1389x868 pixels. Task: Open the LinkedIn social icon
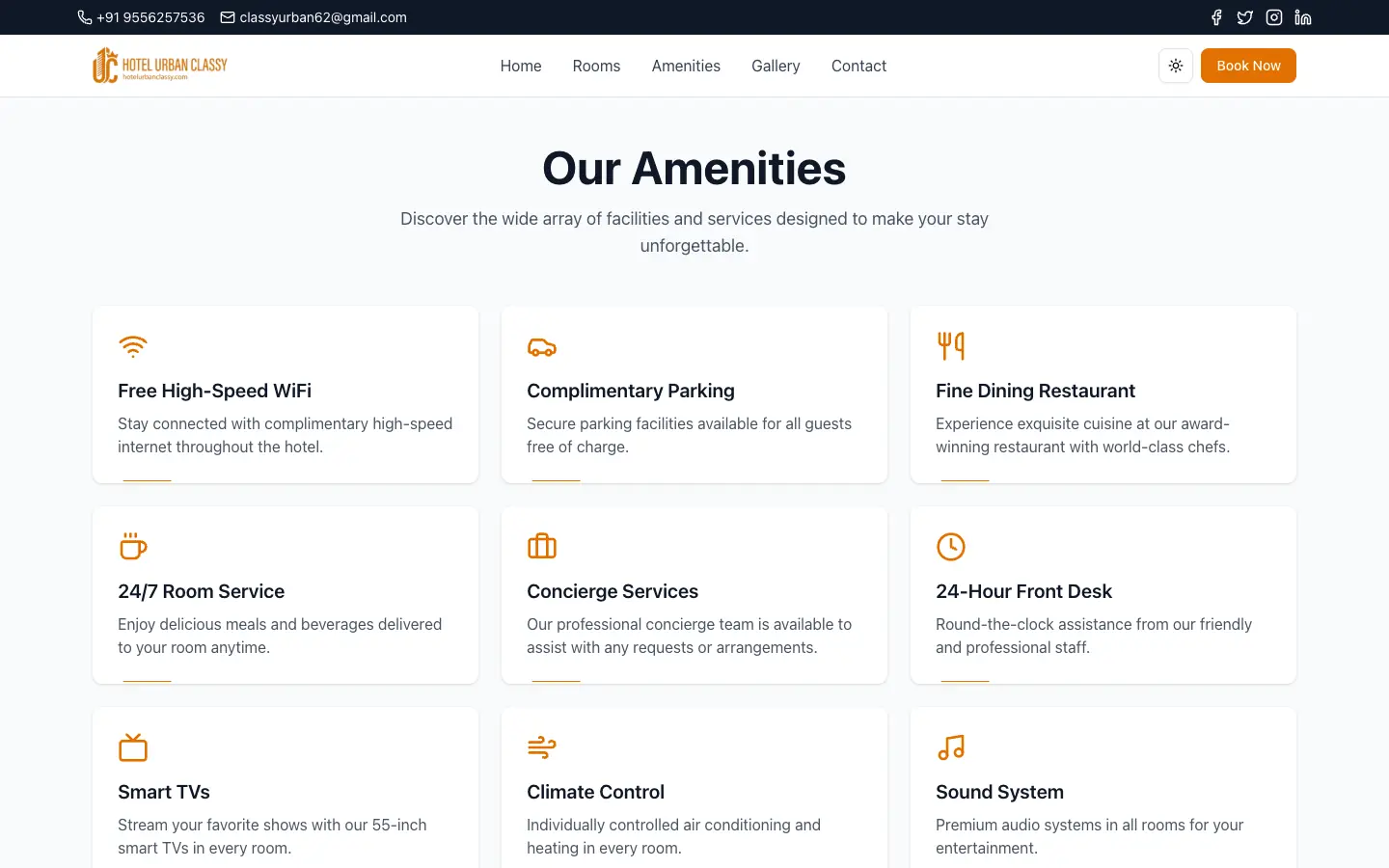tap(1303, 17)
